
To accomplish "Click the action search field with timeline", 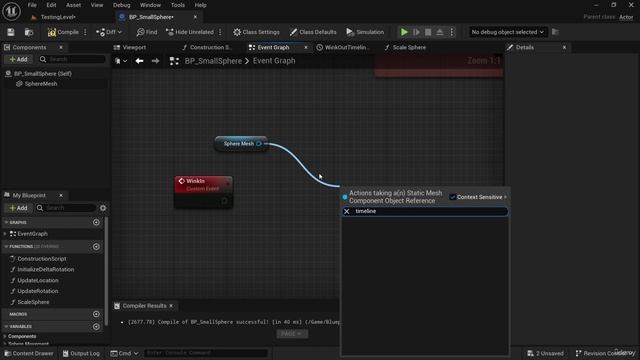I will click(x=425, y=211).
